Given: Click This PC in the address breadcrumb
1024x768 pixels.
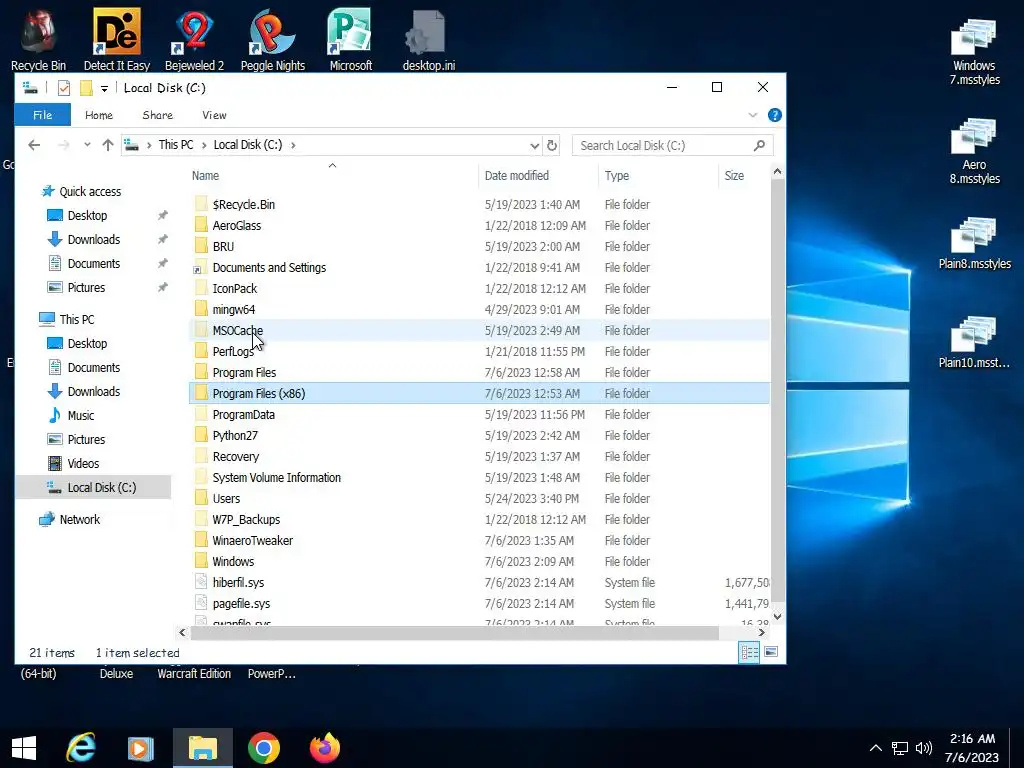Looking at the screenshot, I should coord(176,145).
